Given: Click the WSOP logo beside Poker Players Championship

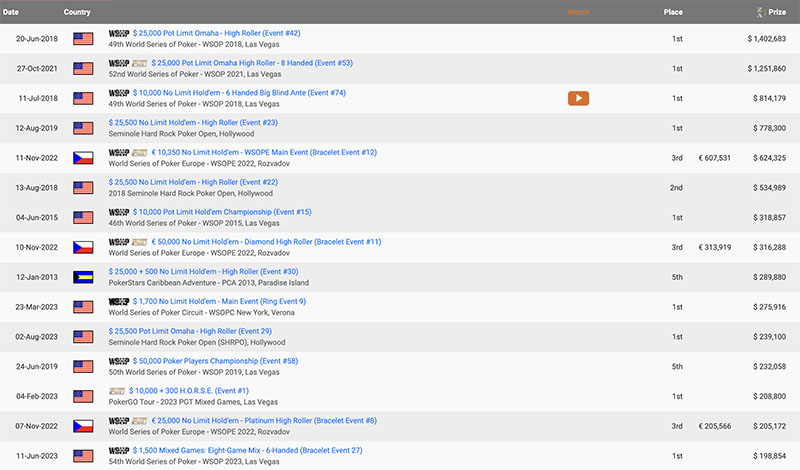Looking at the screenshot, I should click(119, 361).
